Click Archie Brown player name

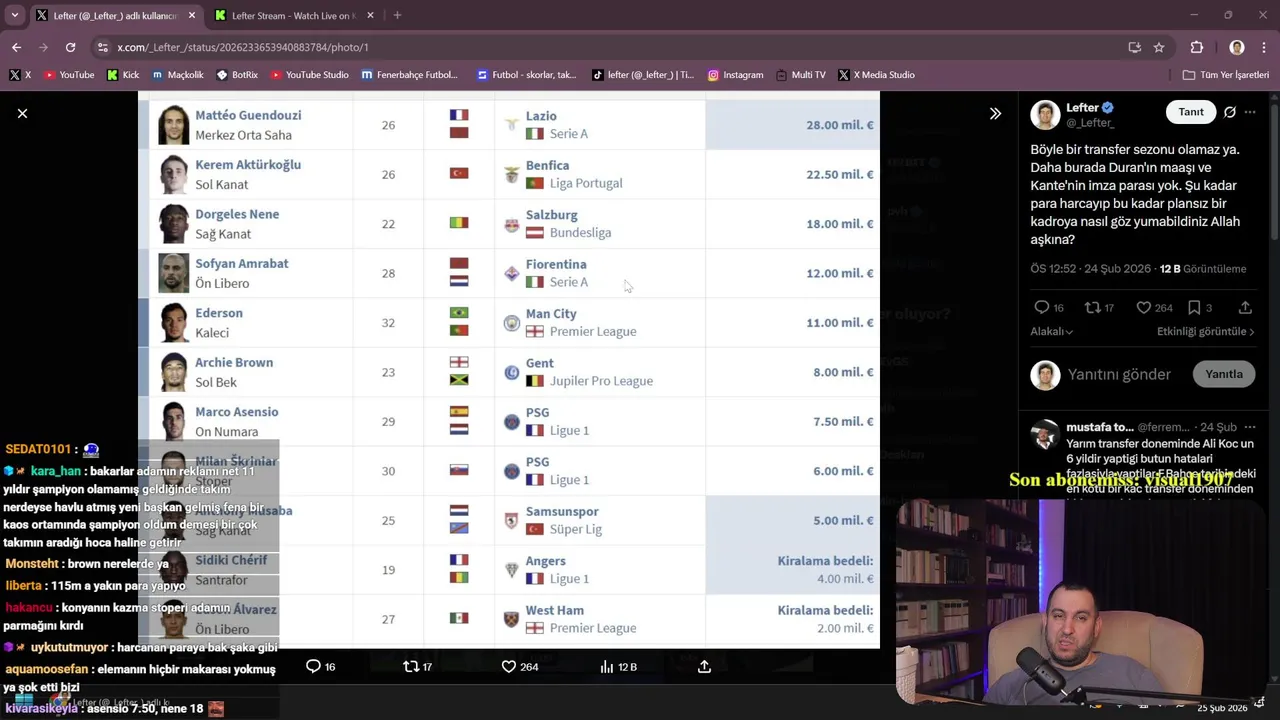pyautogui.click(x=234, y=363)
